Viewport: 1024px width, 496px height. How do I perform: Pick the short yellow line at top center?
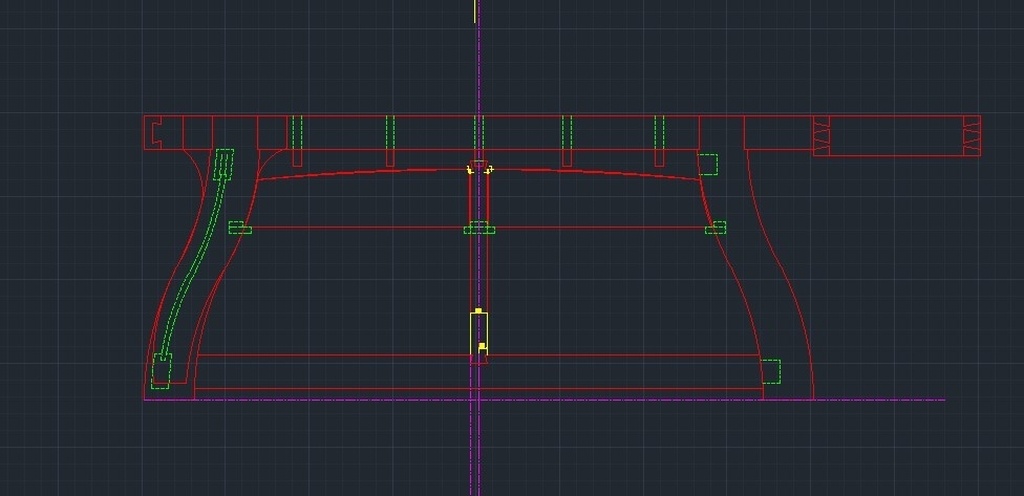point(475,12)
